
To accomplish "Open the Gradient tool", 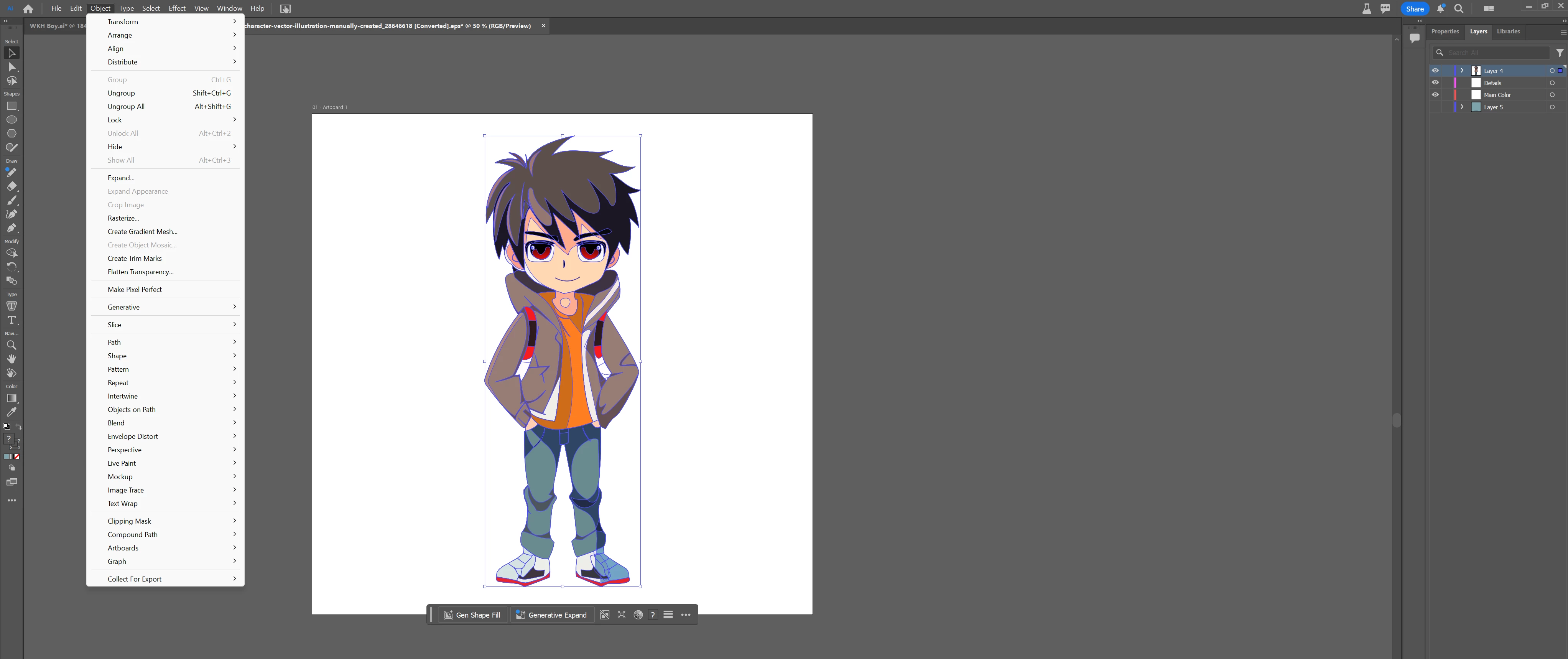I will point(12,398).
